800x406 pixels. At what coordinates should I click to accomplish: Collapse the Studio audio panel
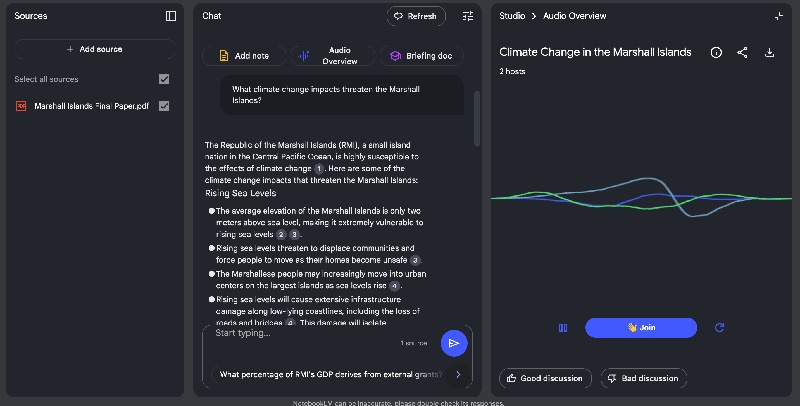(779, 16)
